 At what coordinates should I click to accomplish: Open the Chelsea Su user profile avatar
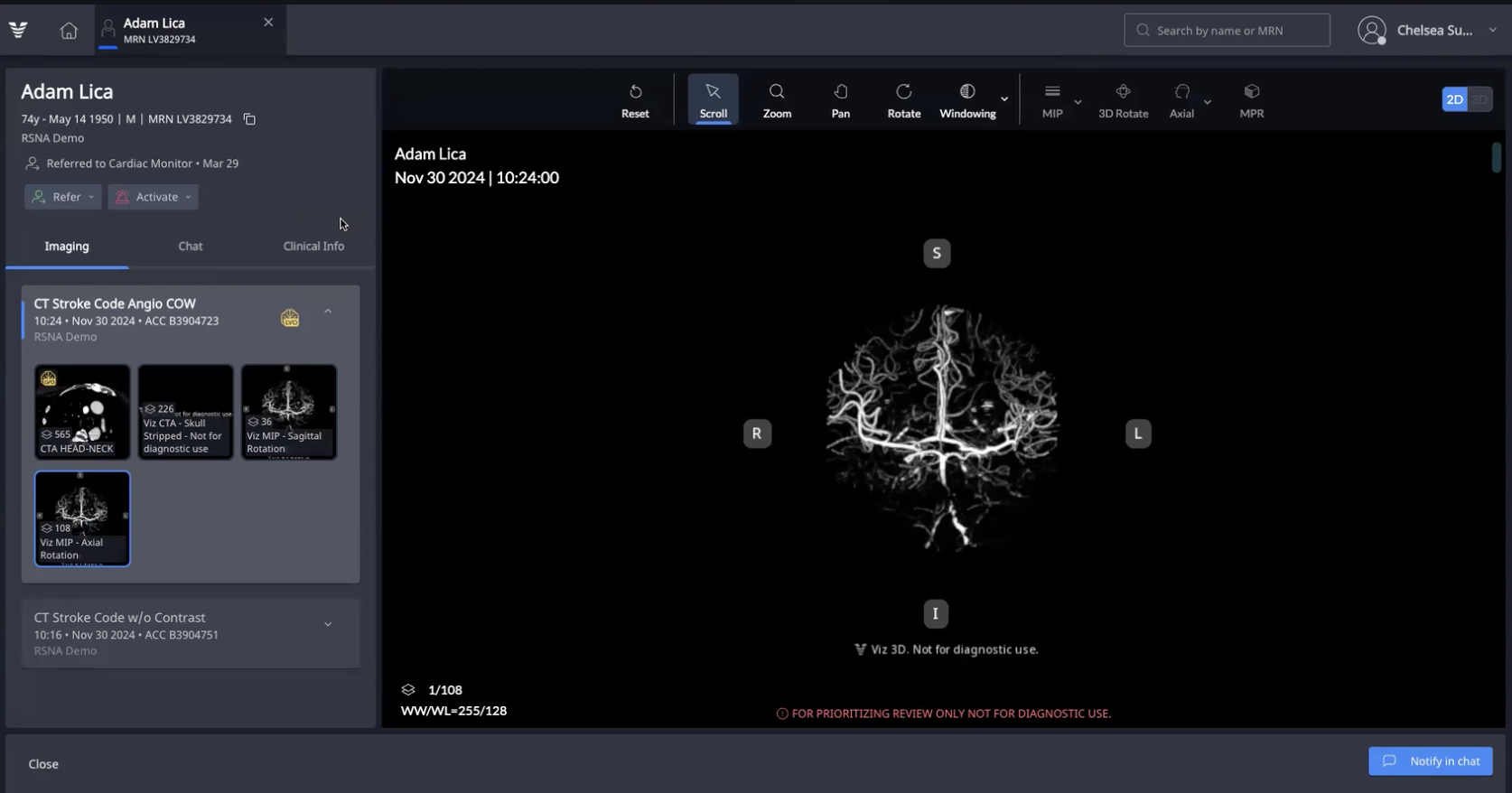[1371, 31]
